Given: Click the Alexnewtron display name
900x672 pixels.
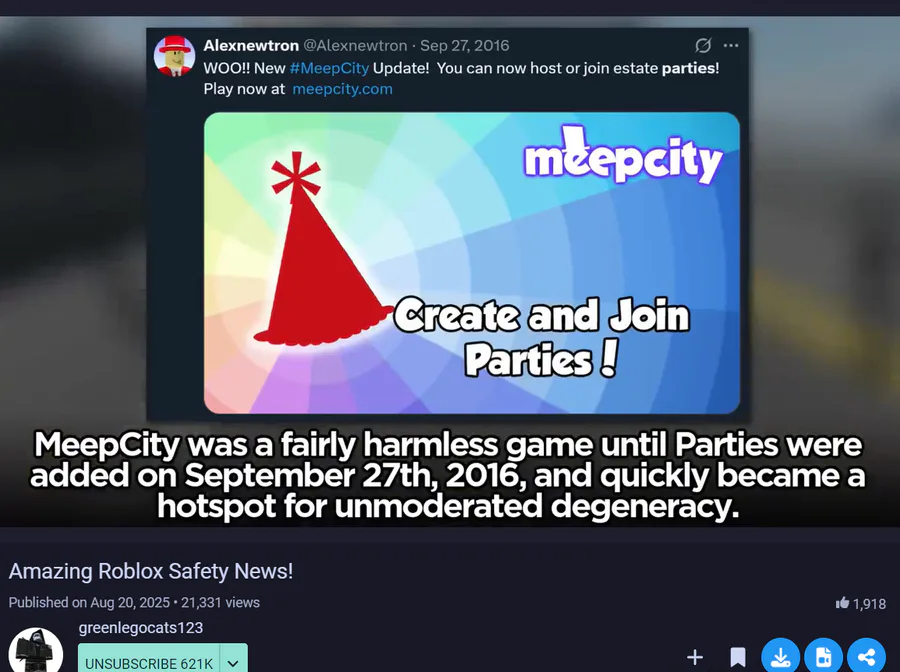Looking at the screenshot, I should [251, 45].
